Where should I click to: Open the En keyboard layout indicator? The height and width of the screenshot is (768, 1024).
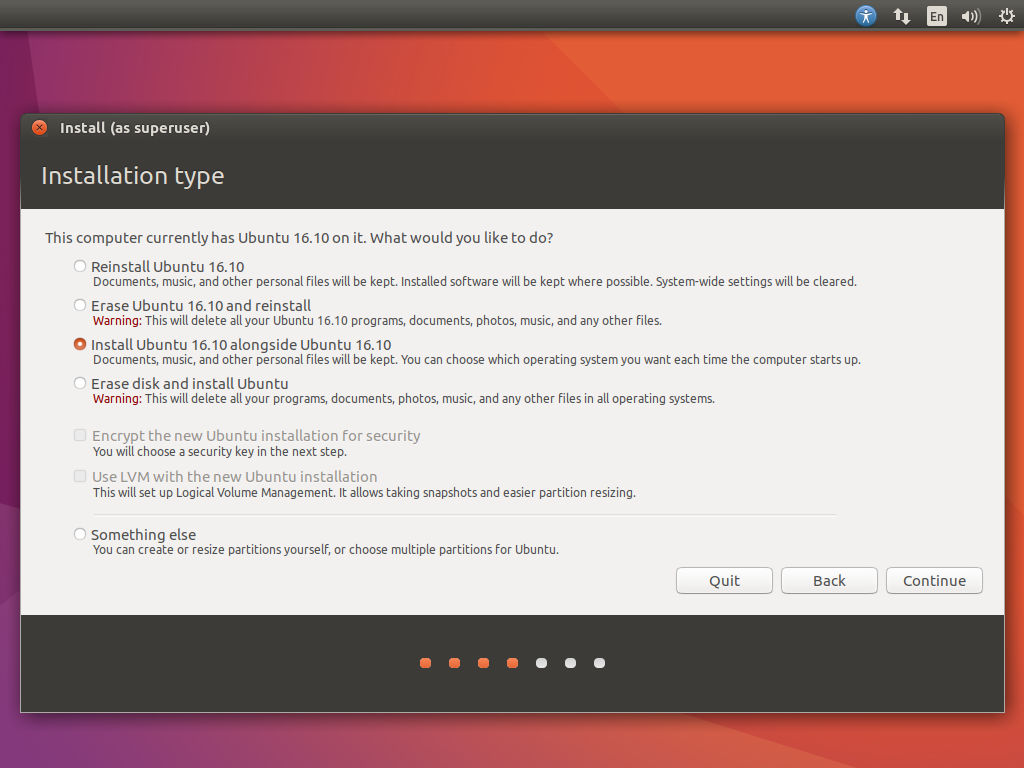tap(936, 16)
